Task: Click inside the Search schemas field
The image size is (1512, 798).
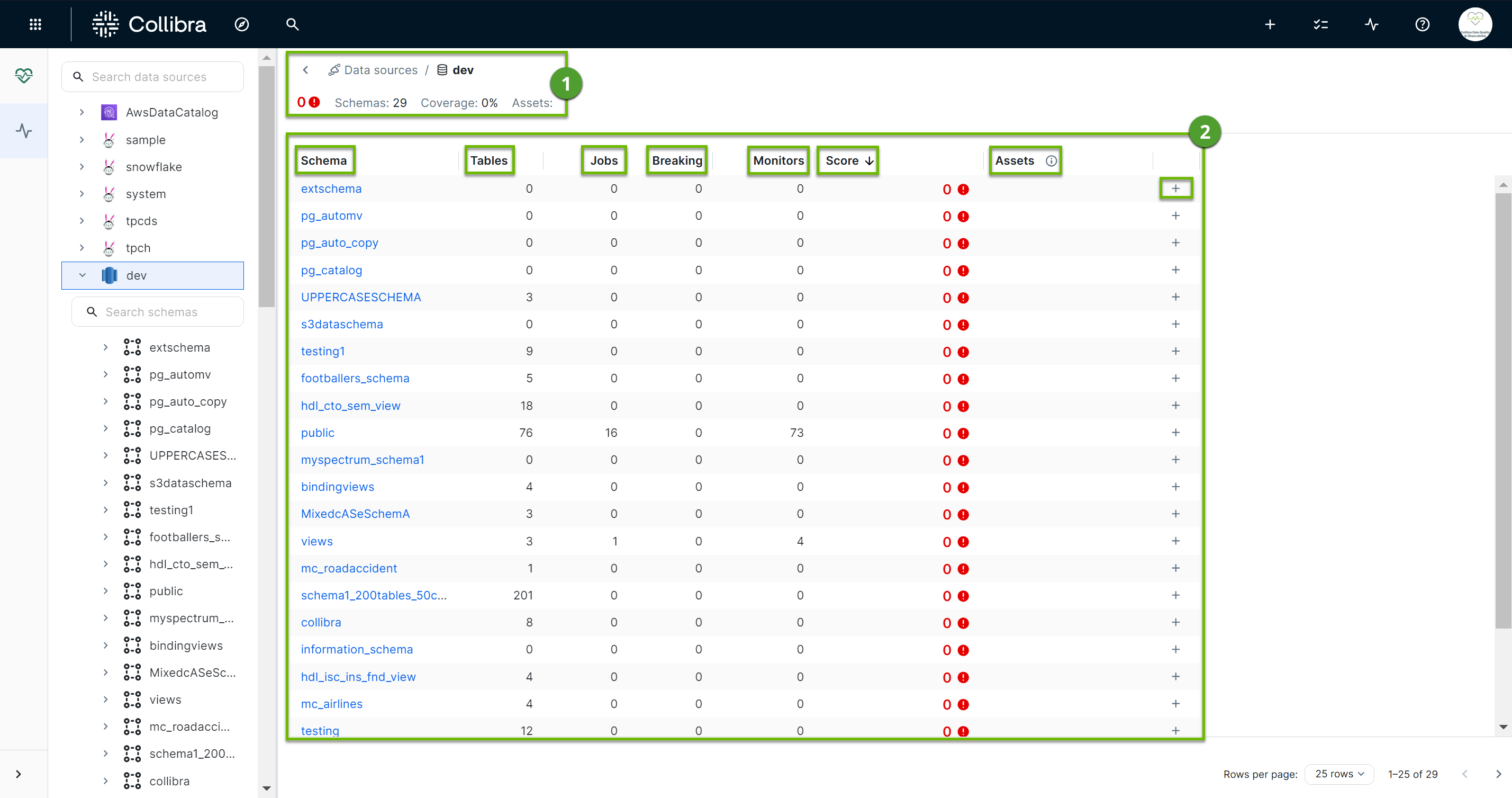Action: [157, 311]
